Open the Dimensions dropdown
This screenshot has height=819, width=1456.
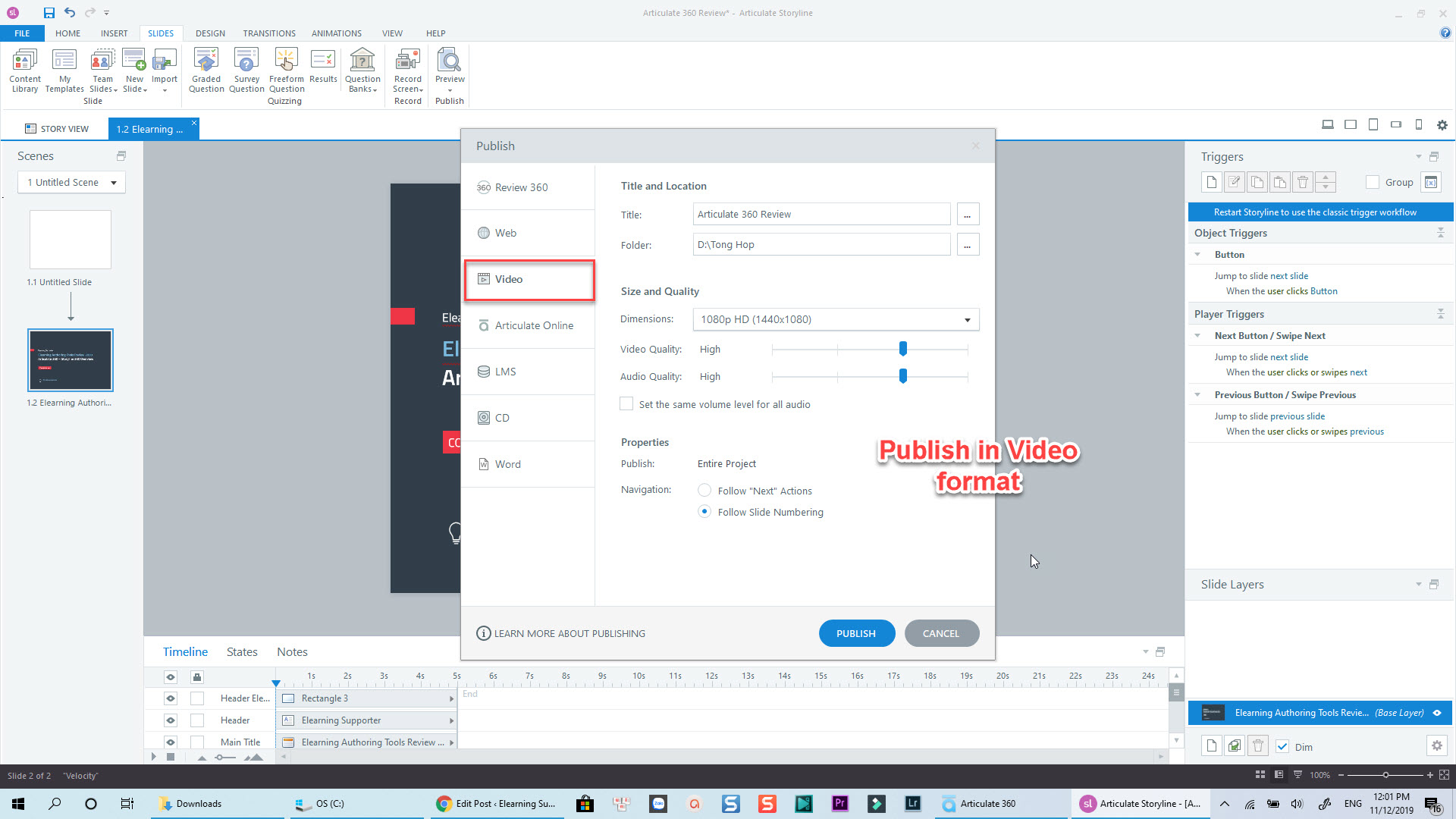coord(836,319)
